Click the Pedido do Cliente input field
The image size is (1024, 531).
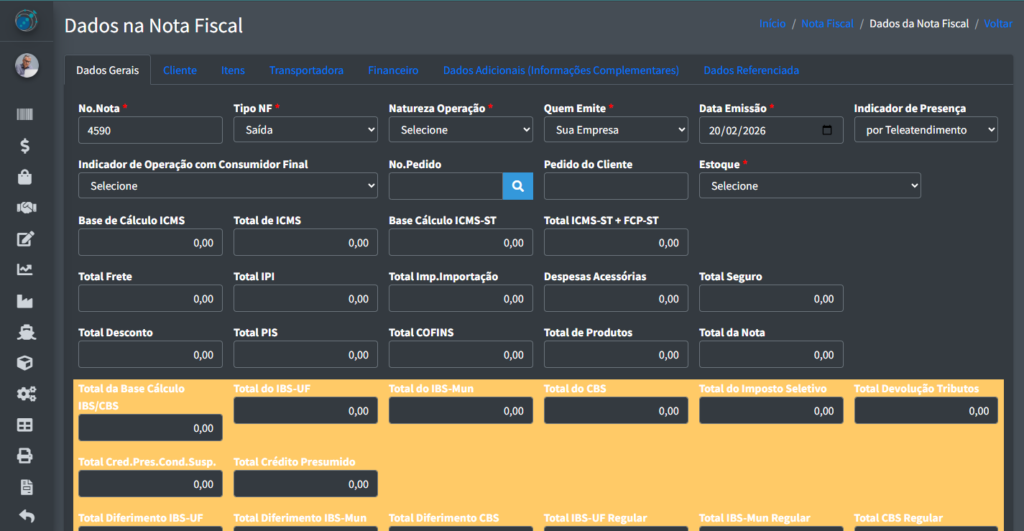[615, 186]
